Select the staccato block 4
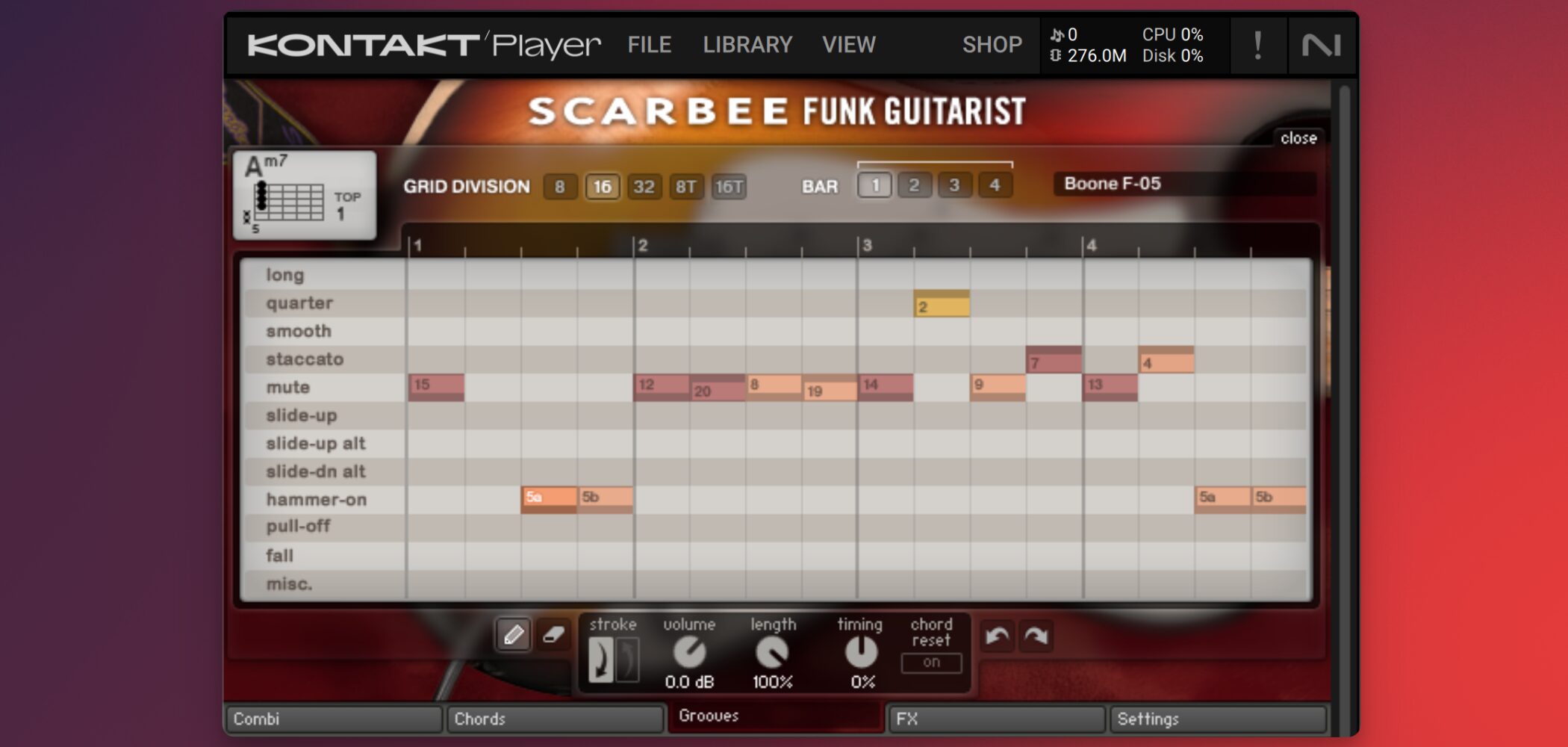 (1166, 360)
